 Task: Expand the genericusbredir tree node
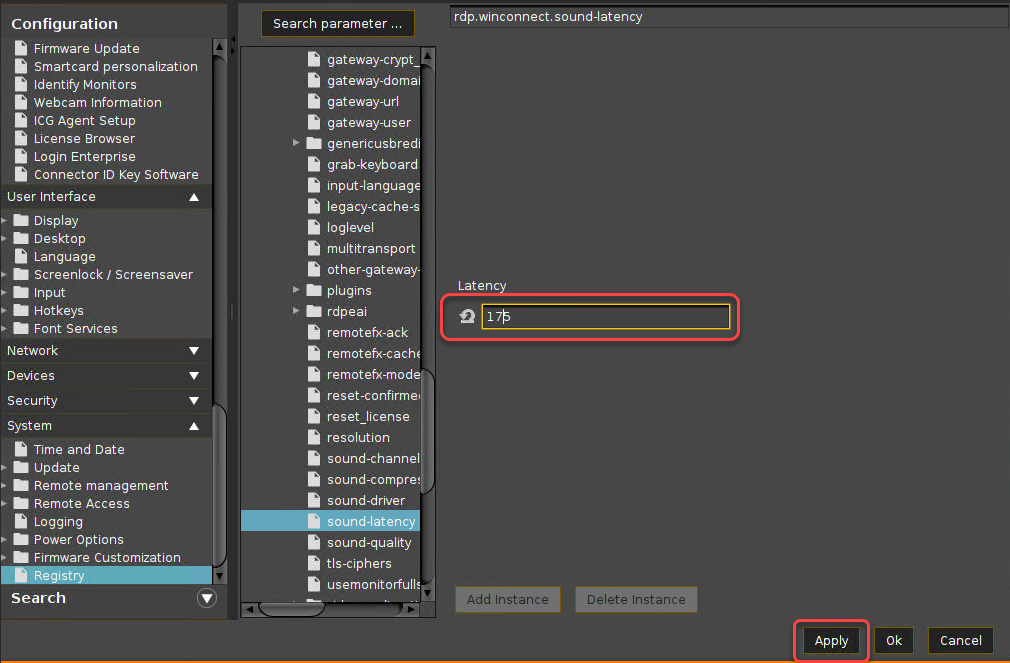coord(297,143)
